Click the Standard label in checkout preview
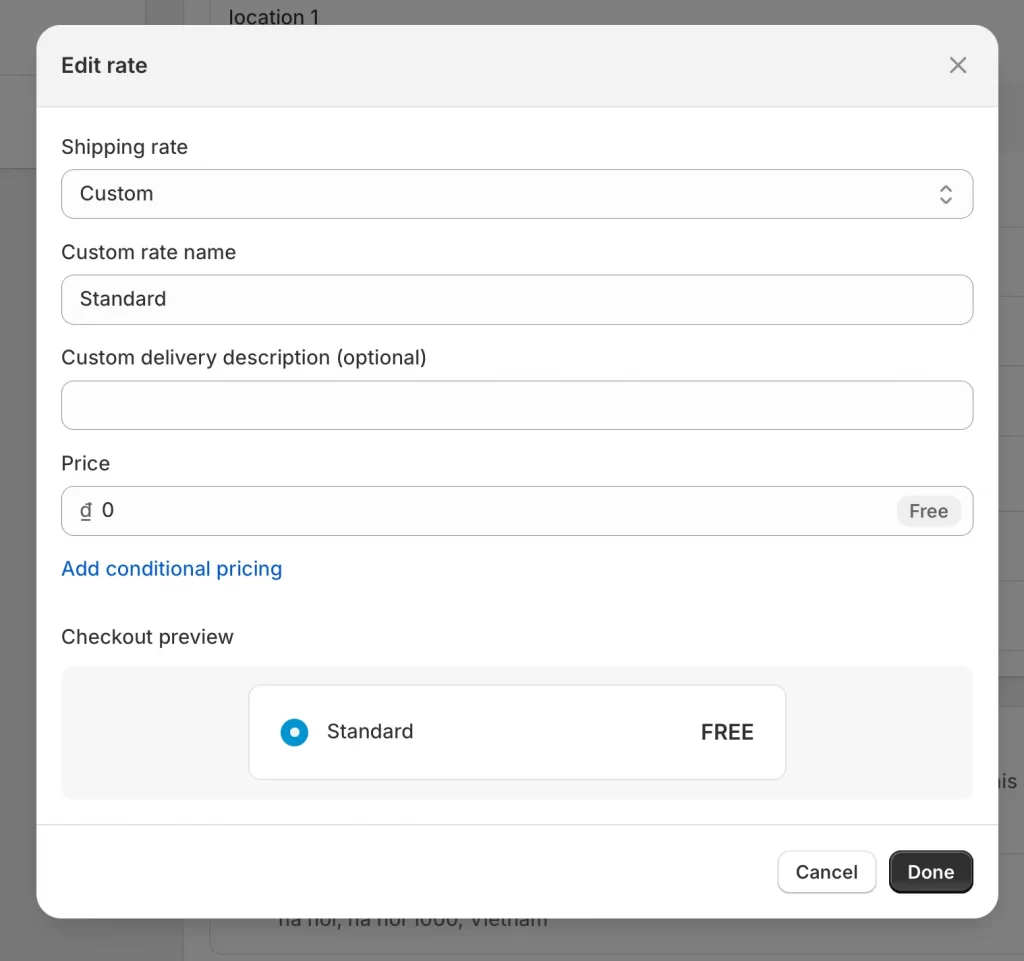 369,732
